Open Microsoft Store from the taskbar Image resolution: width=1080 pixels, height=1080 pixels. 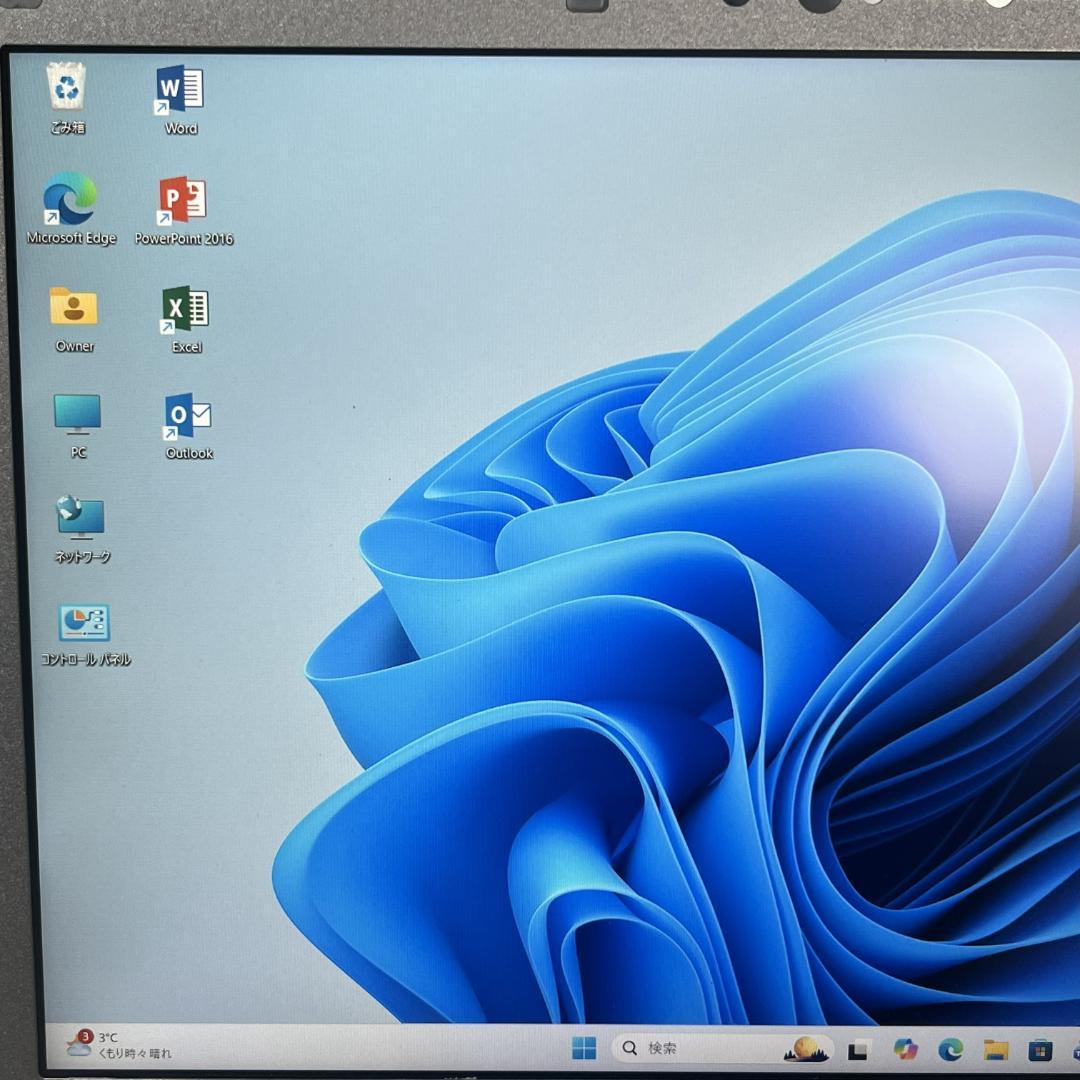1039,1050
